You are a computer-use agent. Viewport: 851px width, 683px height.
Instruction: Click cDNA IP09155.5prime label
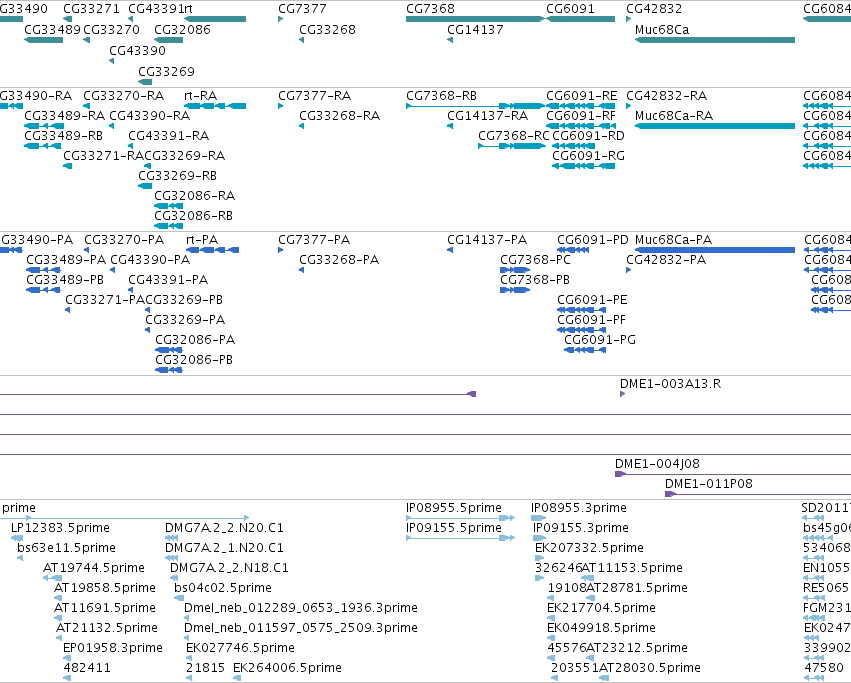(x=454, y=528)
